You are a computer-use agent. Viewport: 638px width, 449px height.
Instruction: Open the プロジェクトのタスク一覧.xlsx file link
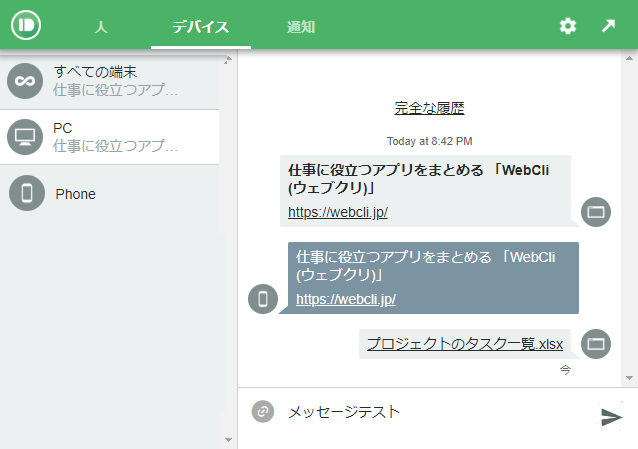click(x=465, y=344)
